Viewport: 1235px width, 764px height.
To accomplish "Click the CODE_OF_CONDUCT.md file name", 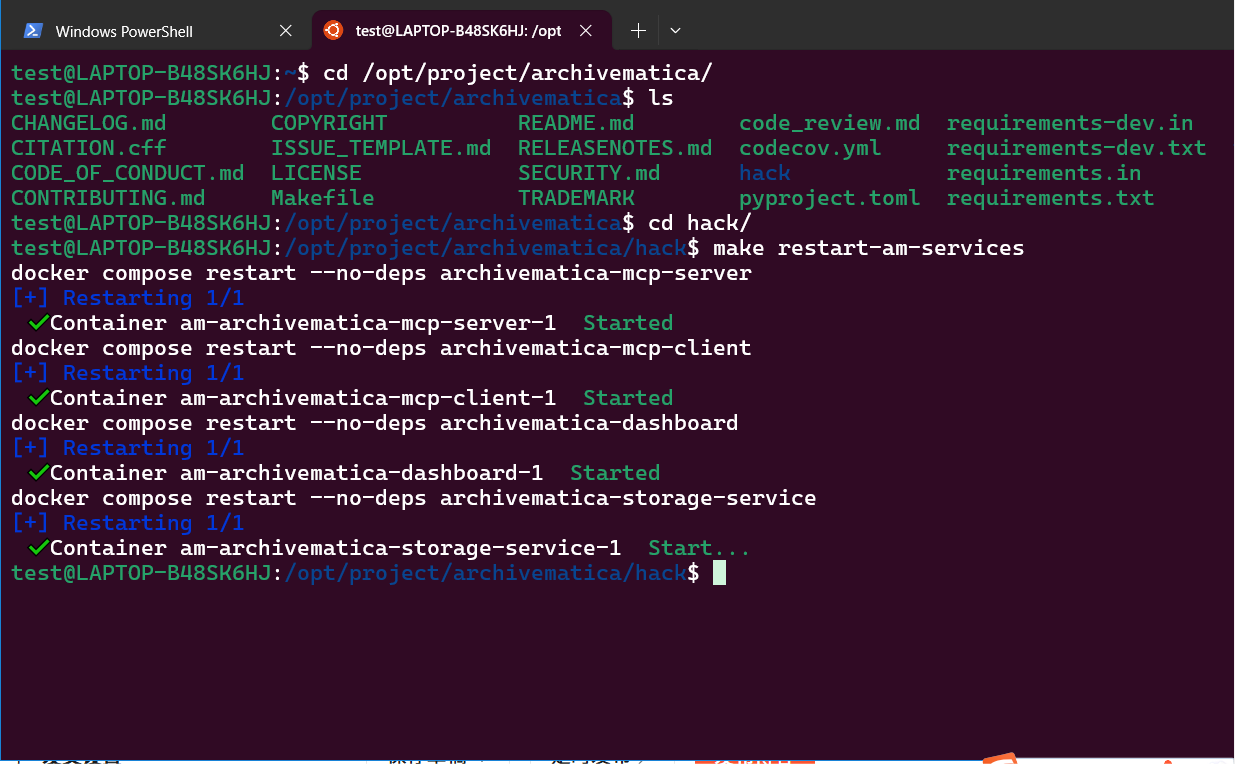I will [x=128, y=173].
